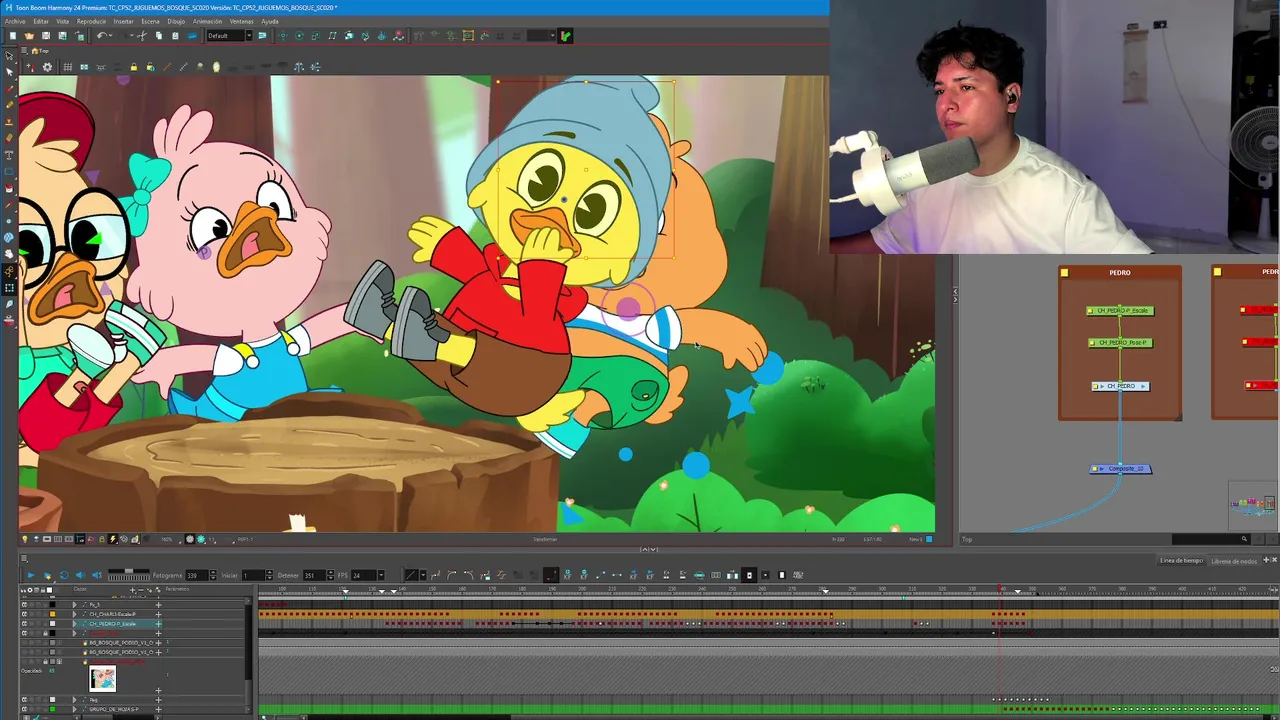Image resolution: width=1280 pixels, height=720 pixels.
Task: Click the Save scene disk icon
Action: click(x=46, y=36)
